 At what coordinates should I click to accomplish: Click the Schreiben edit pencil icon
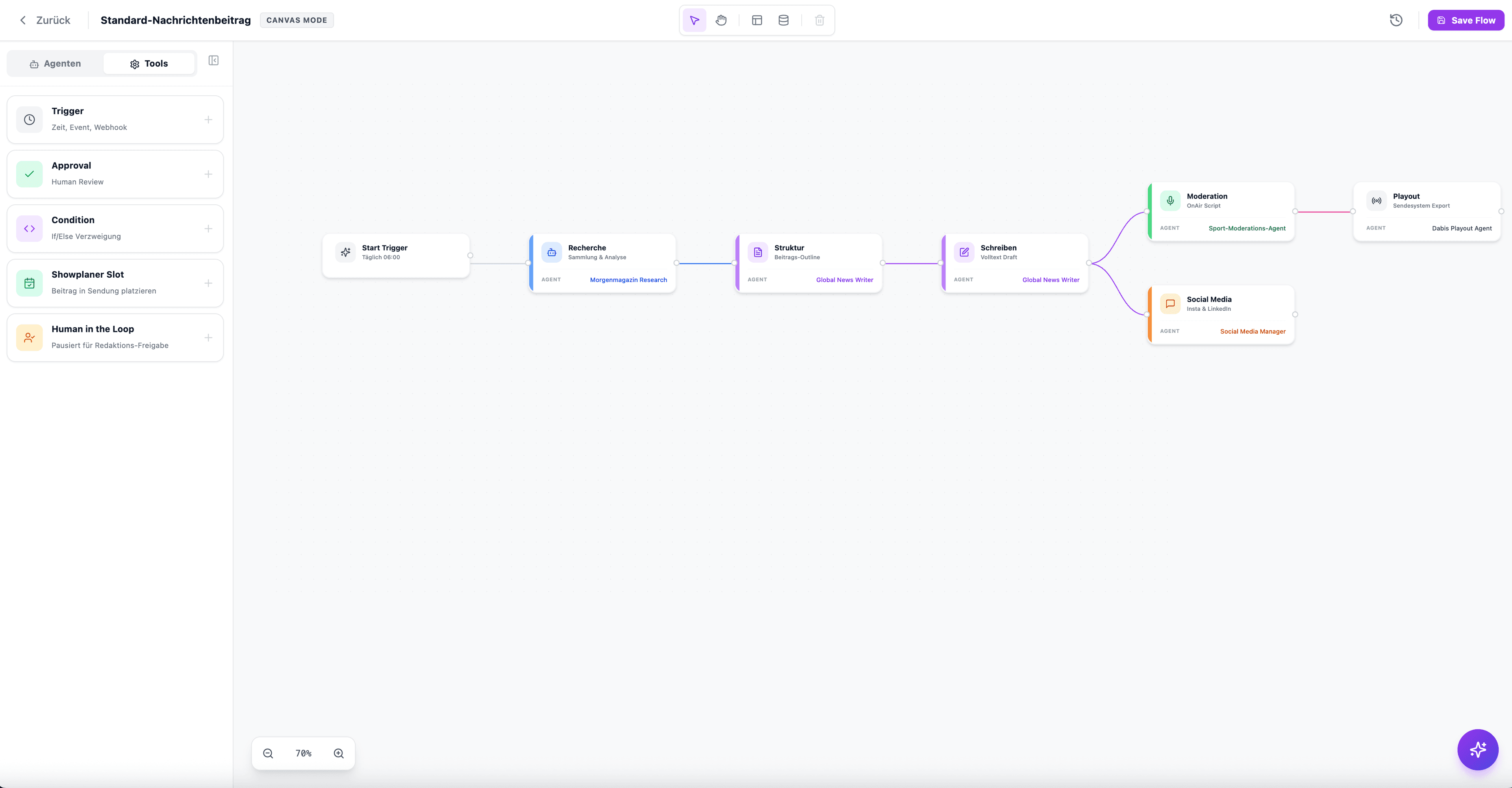point(964,252)
